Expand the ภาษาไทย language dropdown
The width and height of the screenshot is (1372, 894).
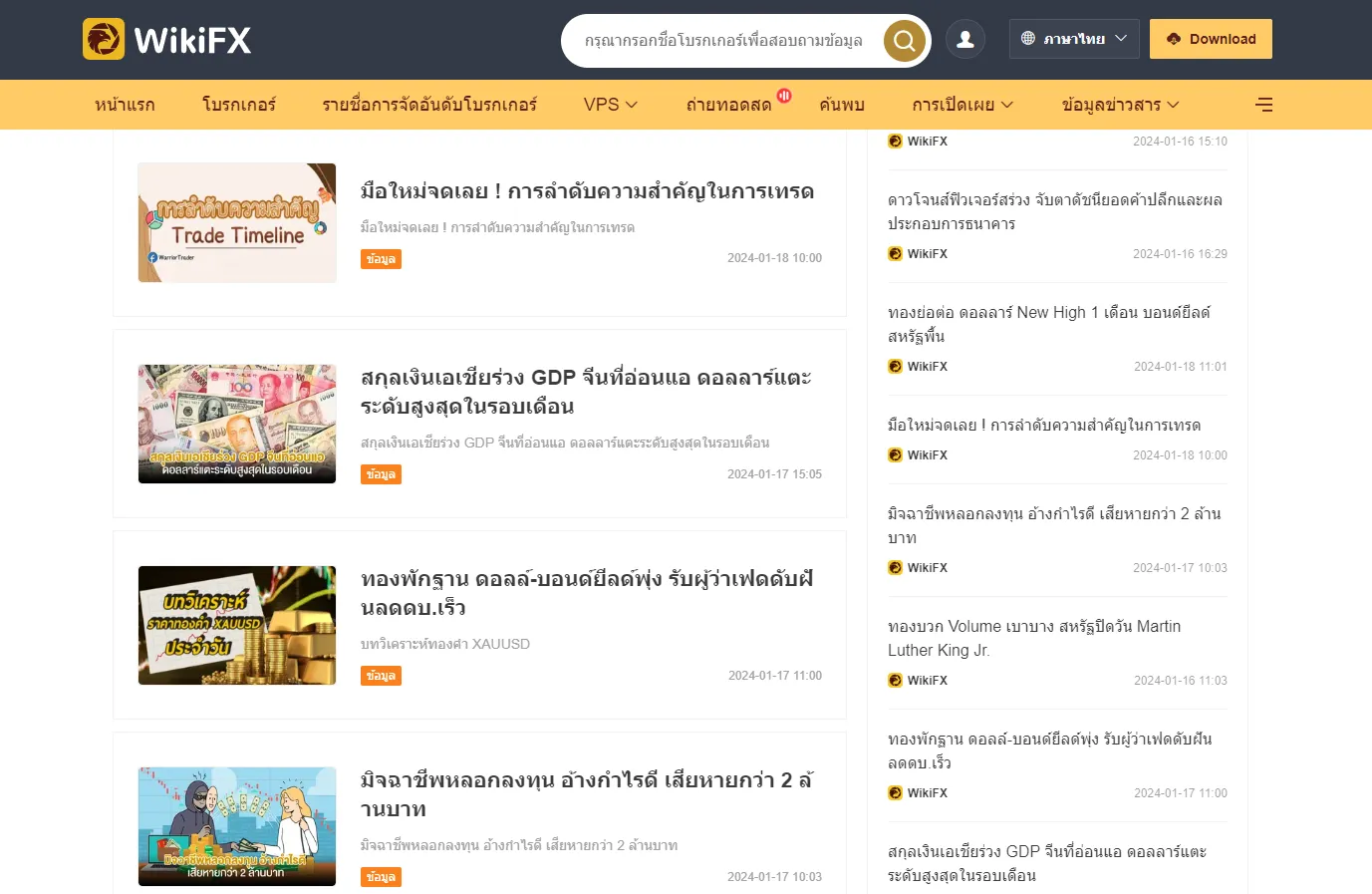[x=1074, y=39]
